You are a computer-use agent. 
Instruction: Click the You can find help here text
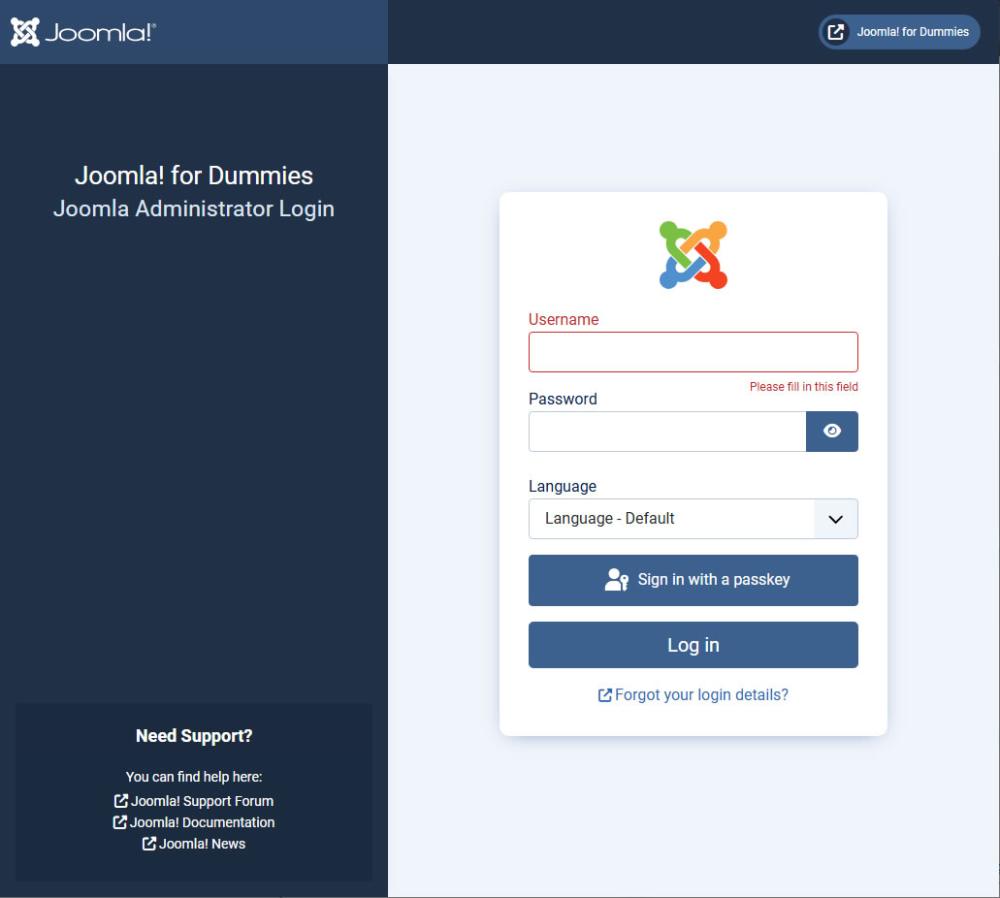[194, 777]
